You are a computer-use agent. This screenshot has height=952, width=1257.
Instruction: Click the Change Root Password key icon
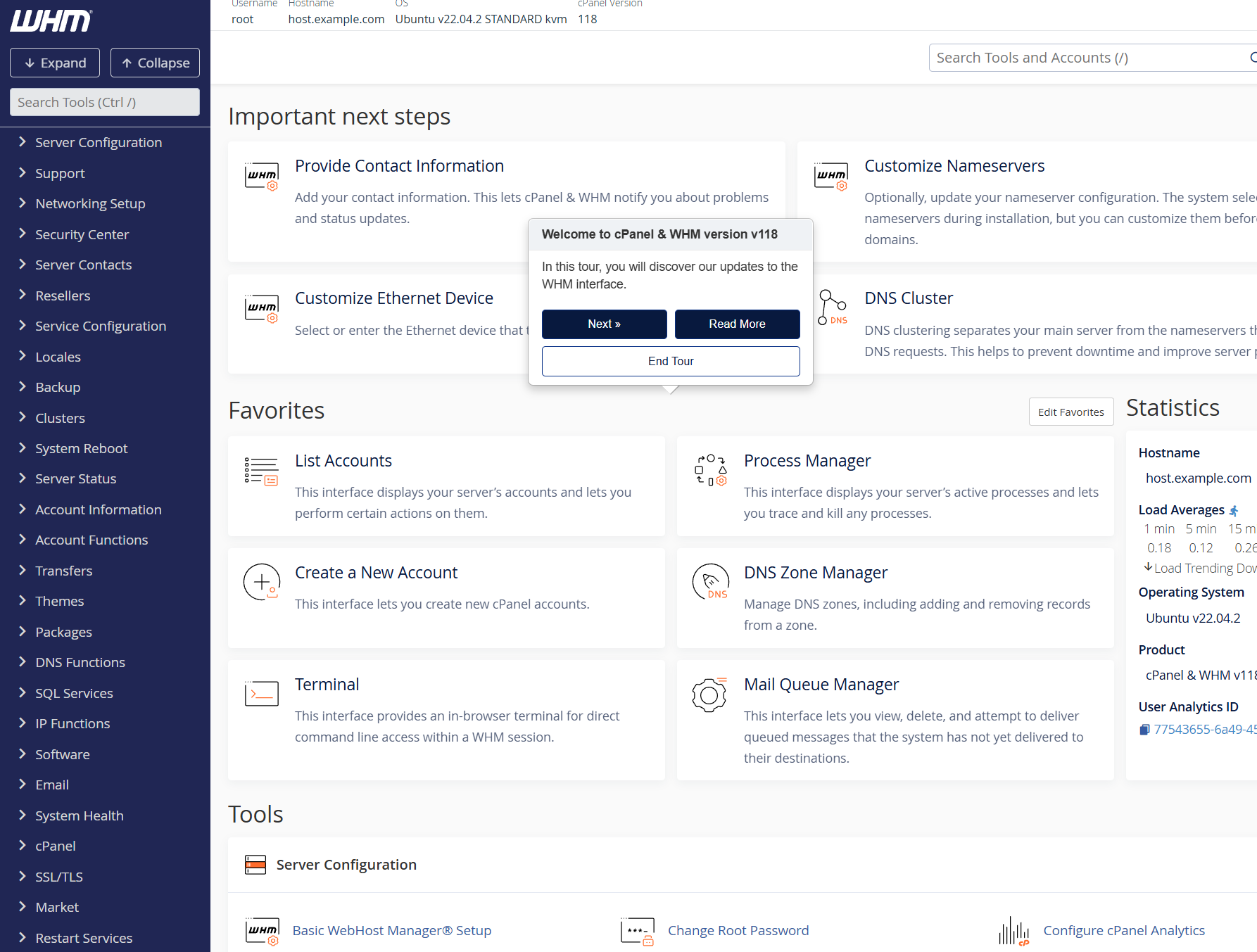637,930
